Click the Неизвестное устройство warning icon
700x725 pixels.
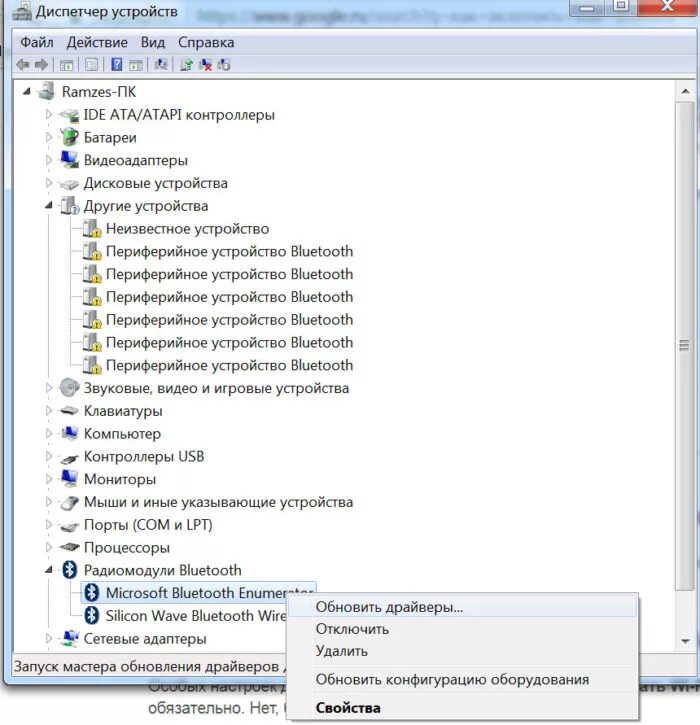(x=92, y=228)
